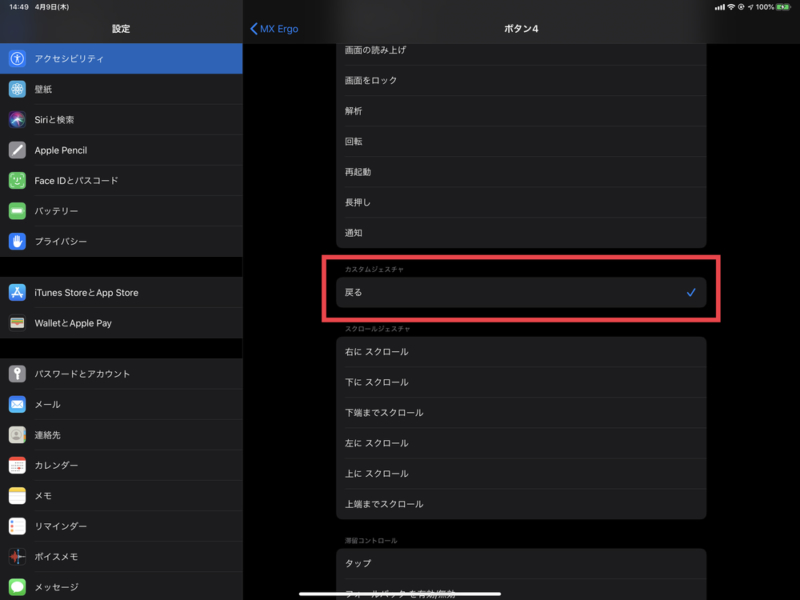Open Siriと検索 settings
800x600 pixels.
(x=121, y=119)
